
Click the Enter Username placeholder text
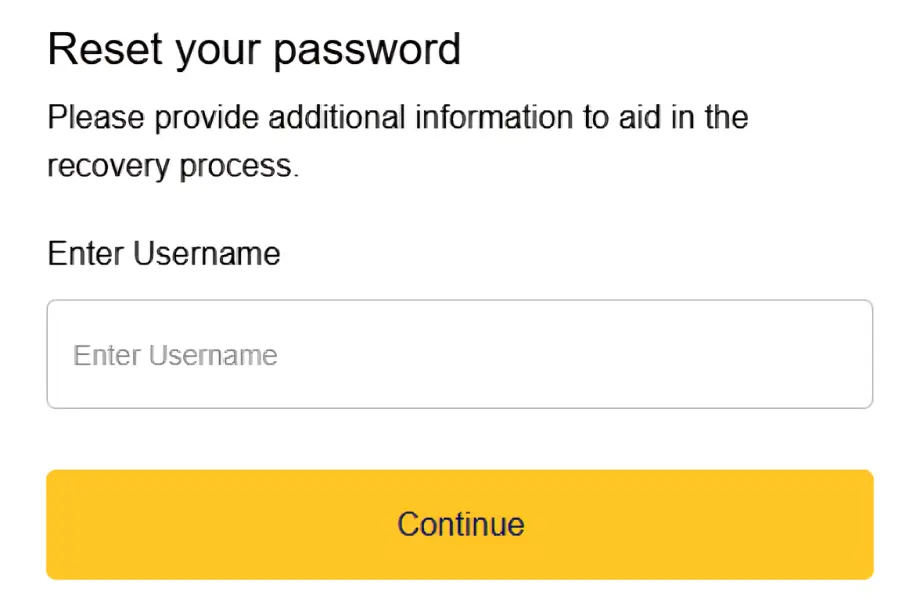coord(175,355)
